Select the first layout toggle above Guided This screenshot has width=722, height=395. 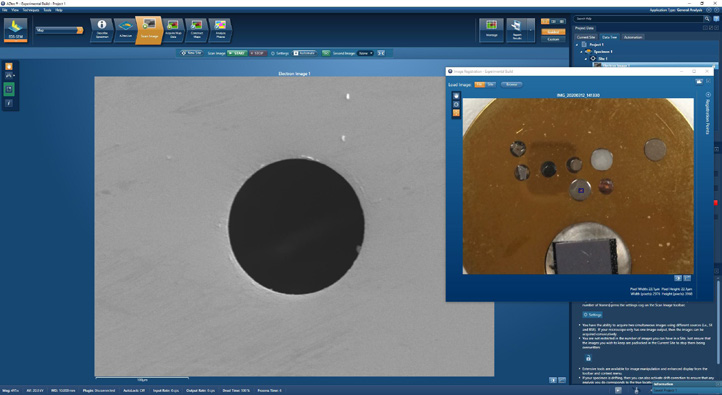[x=545, y=22]
